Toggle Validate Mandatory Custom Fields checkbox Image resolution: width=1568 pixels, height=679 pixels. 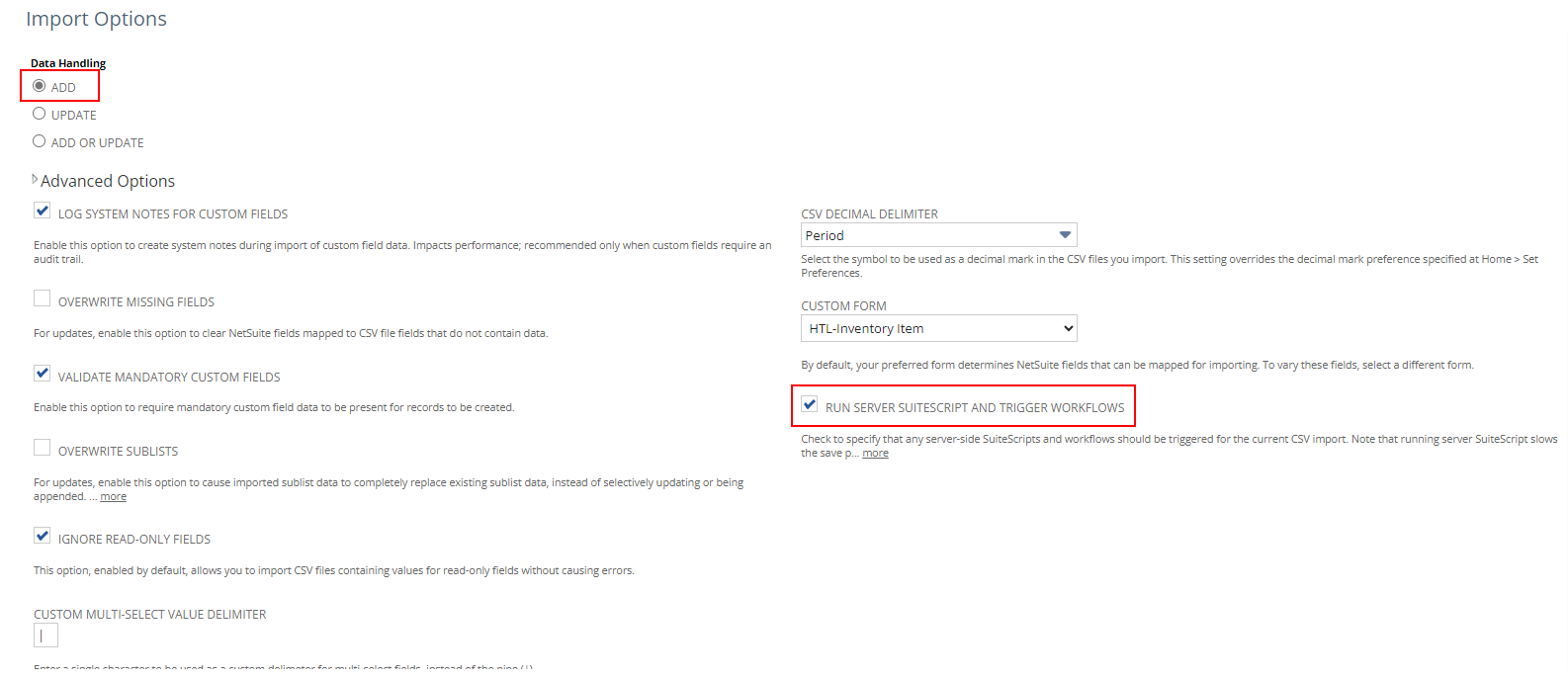(43, 374)
